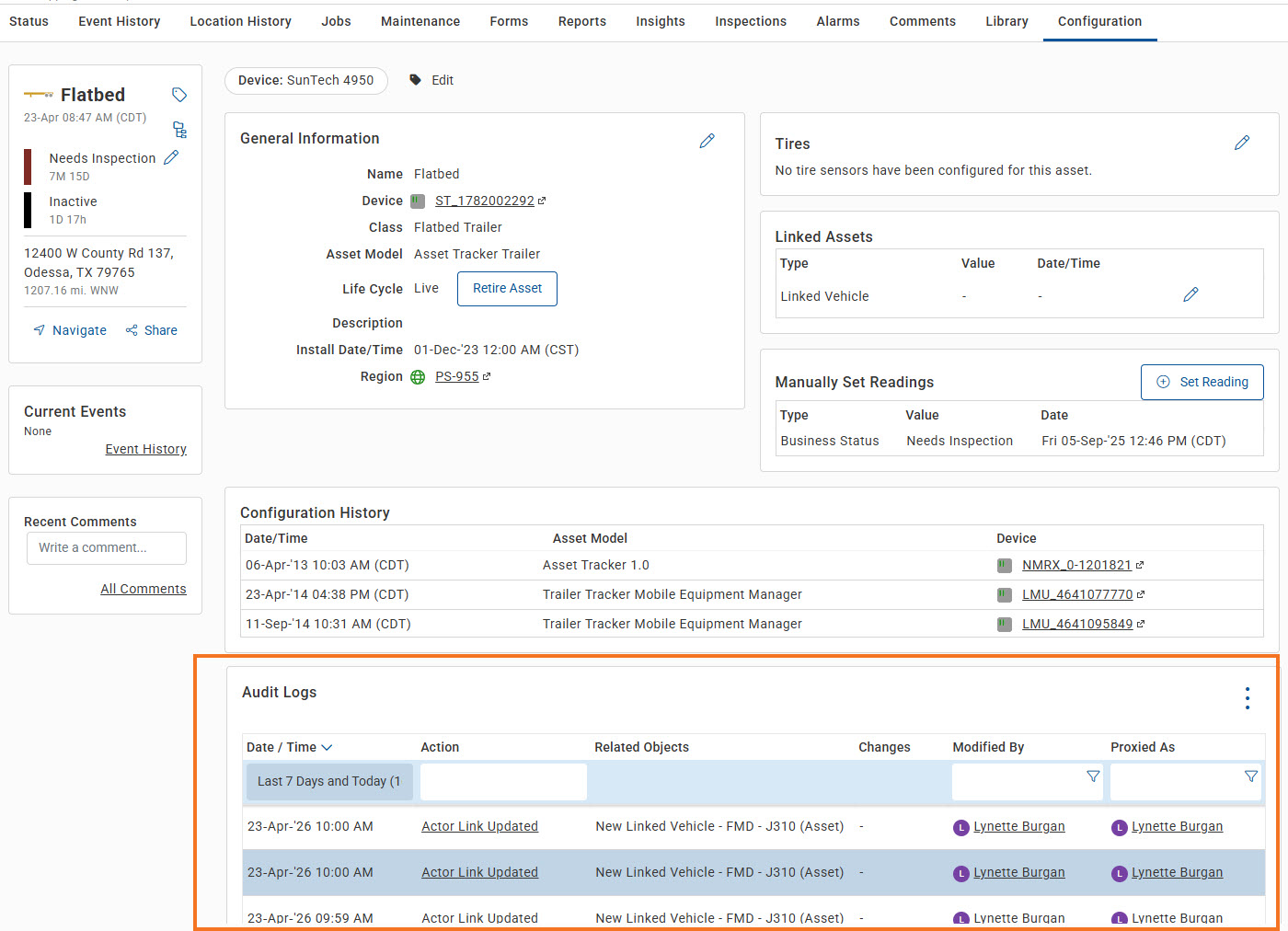Click the tag icon next to Edit
Viewport: 1288px width, 931px height.
pos(416,80)
